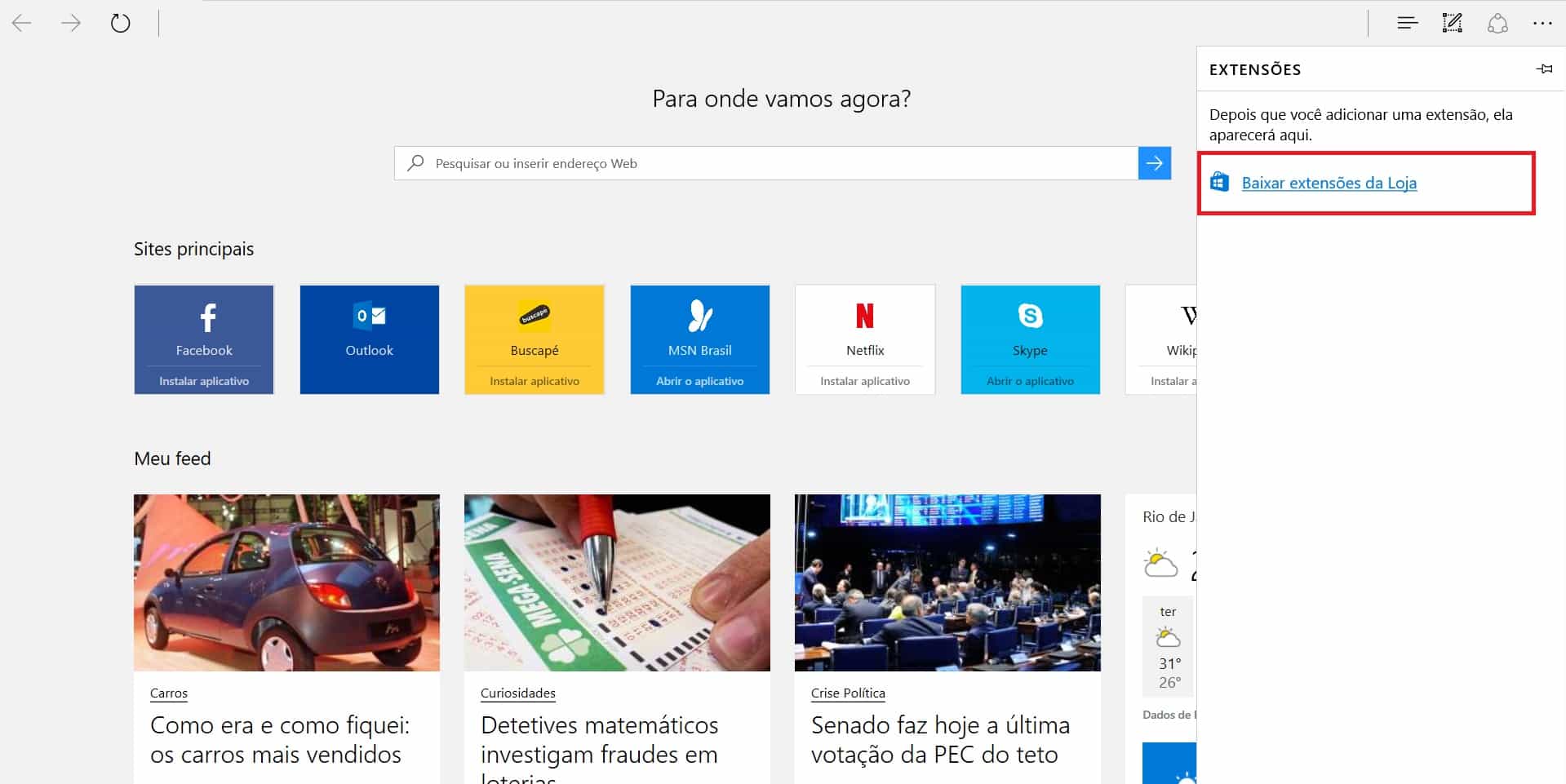Click the blue arrow go button
The image size is (1566, 784).
pos(1154,163)
